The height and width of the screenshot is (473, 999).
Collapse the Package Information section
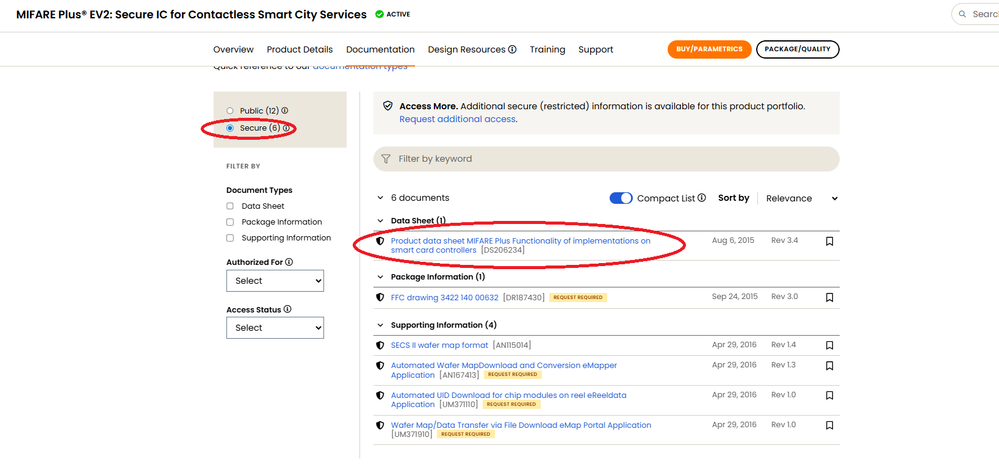[380, 277]
